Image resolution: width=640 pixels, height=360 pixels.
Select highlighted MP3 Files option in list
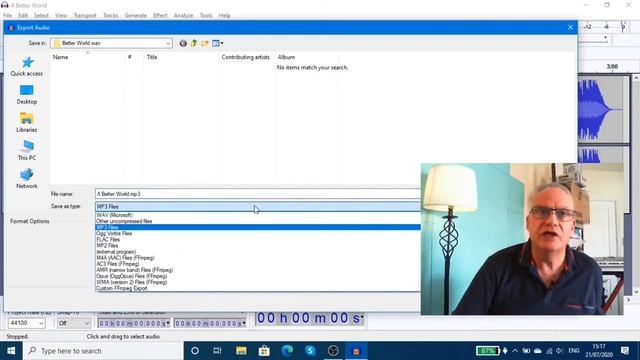click(258, 227)
